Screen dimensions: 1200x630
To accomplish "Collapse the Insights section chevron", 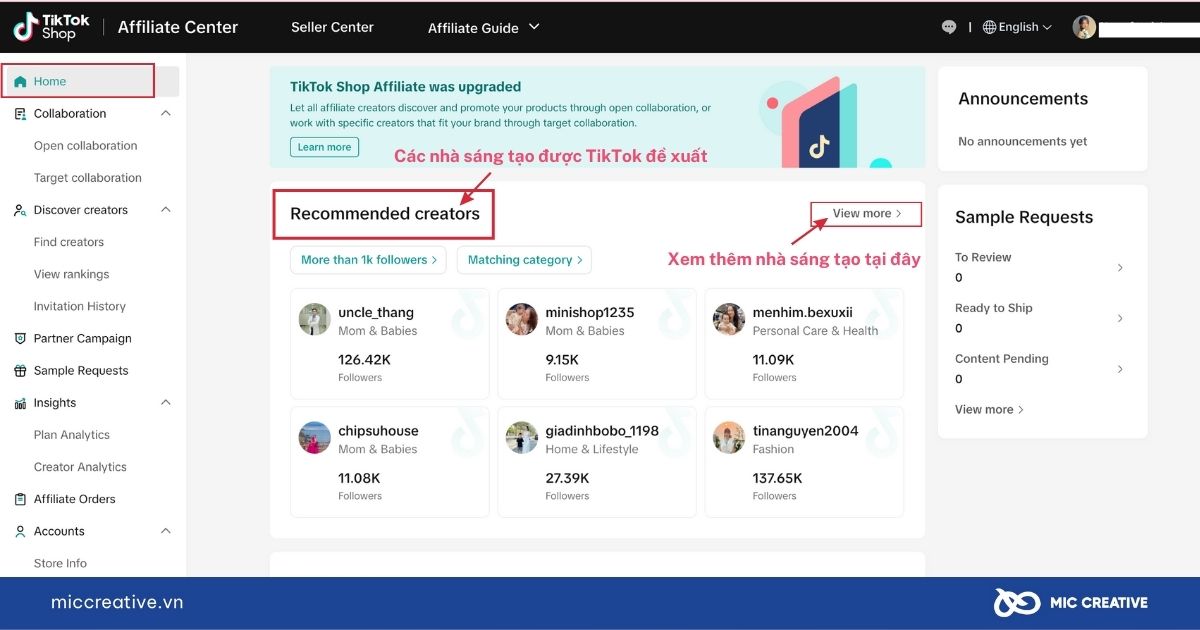I will coord(166,402).
